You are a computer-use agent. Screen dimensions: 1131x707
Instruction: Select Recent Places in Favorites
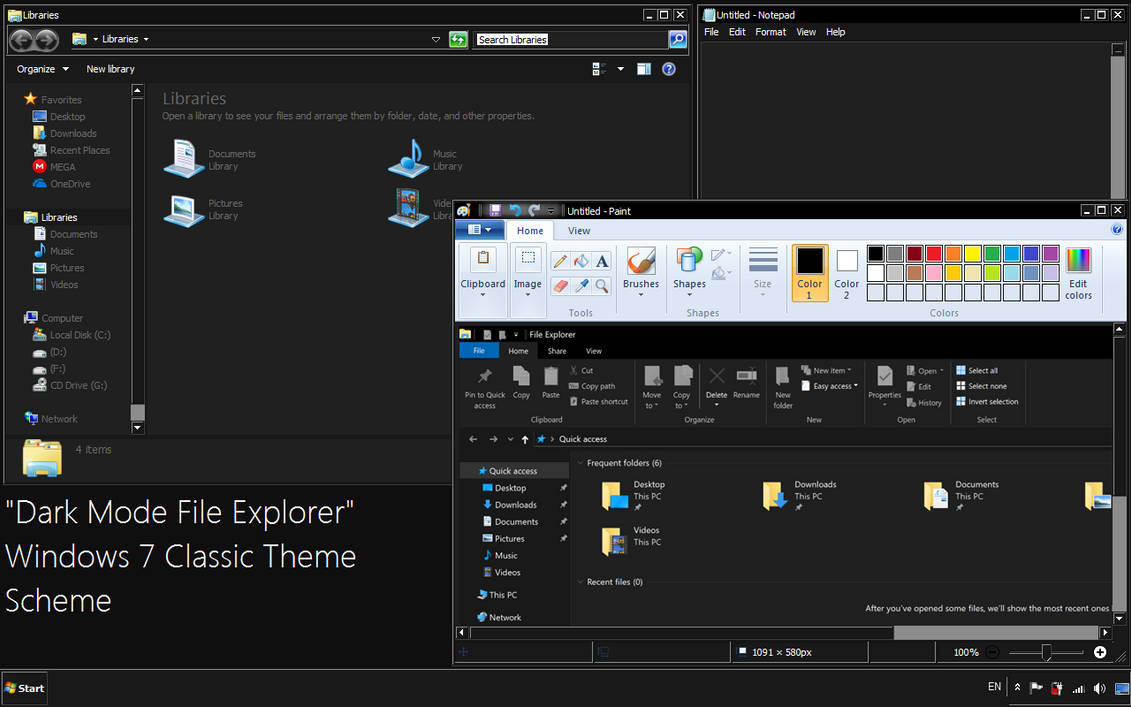72,150
